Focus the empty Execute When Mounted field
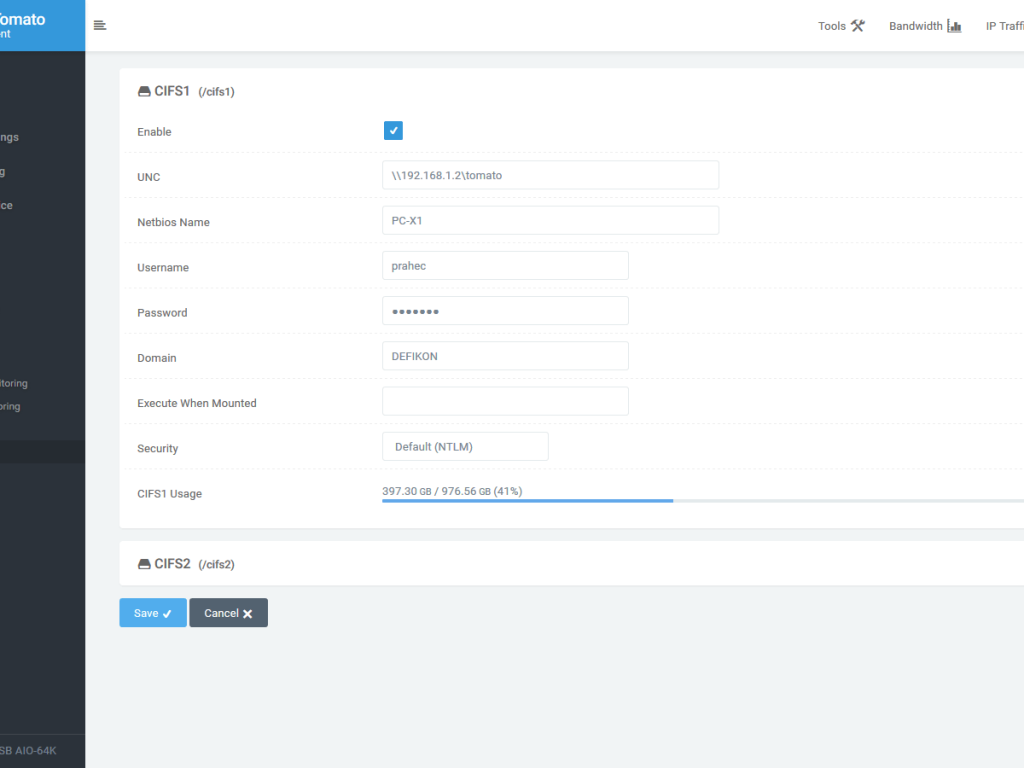Screen dimensions: 1024x768 (x=505, y=401)
